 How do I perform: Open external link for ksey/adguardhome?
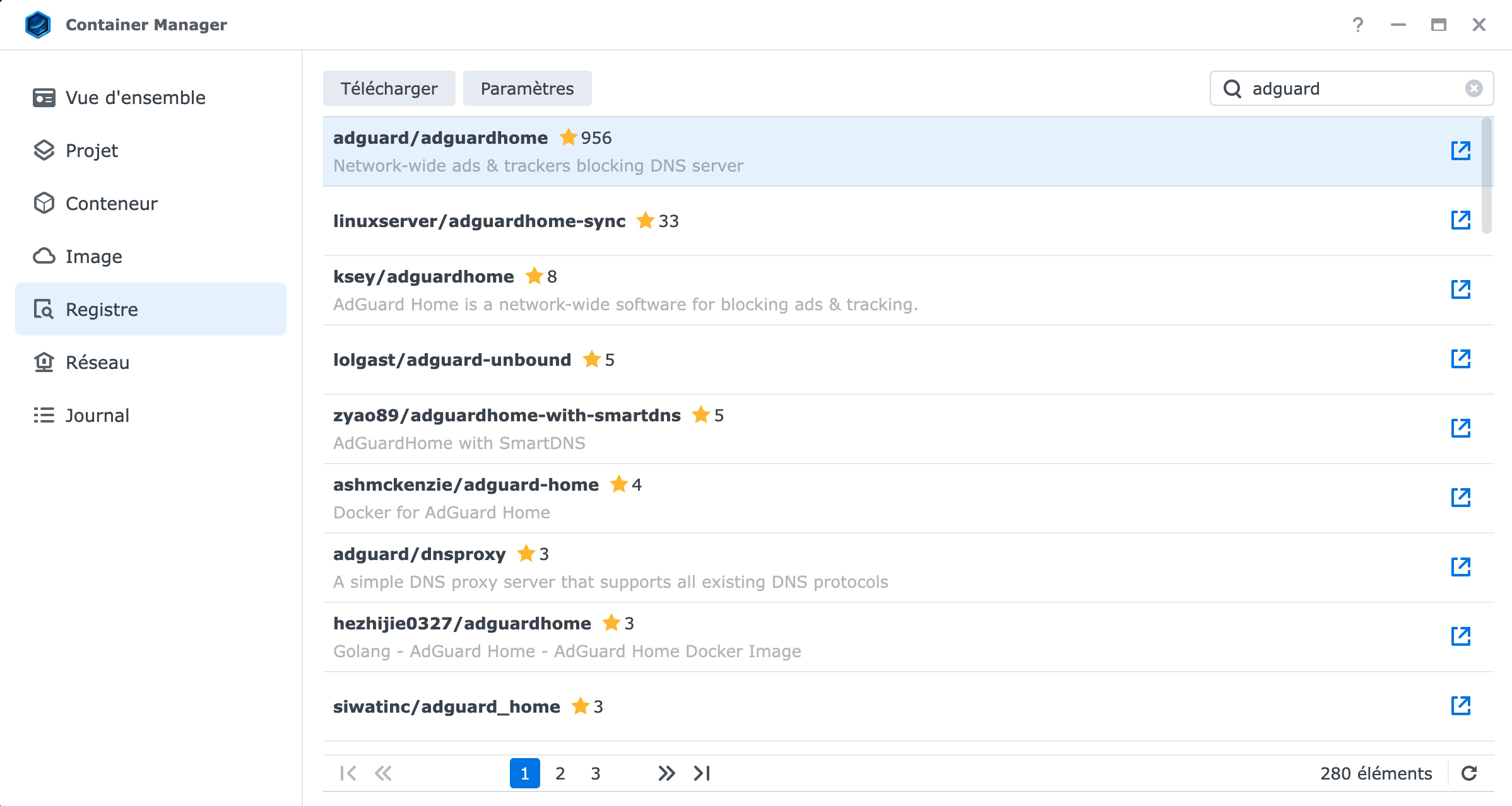[x=1460, y=289]
